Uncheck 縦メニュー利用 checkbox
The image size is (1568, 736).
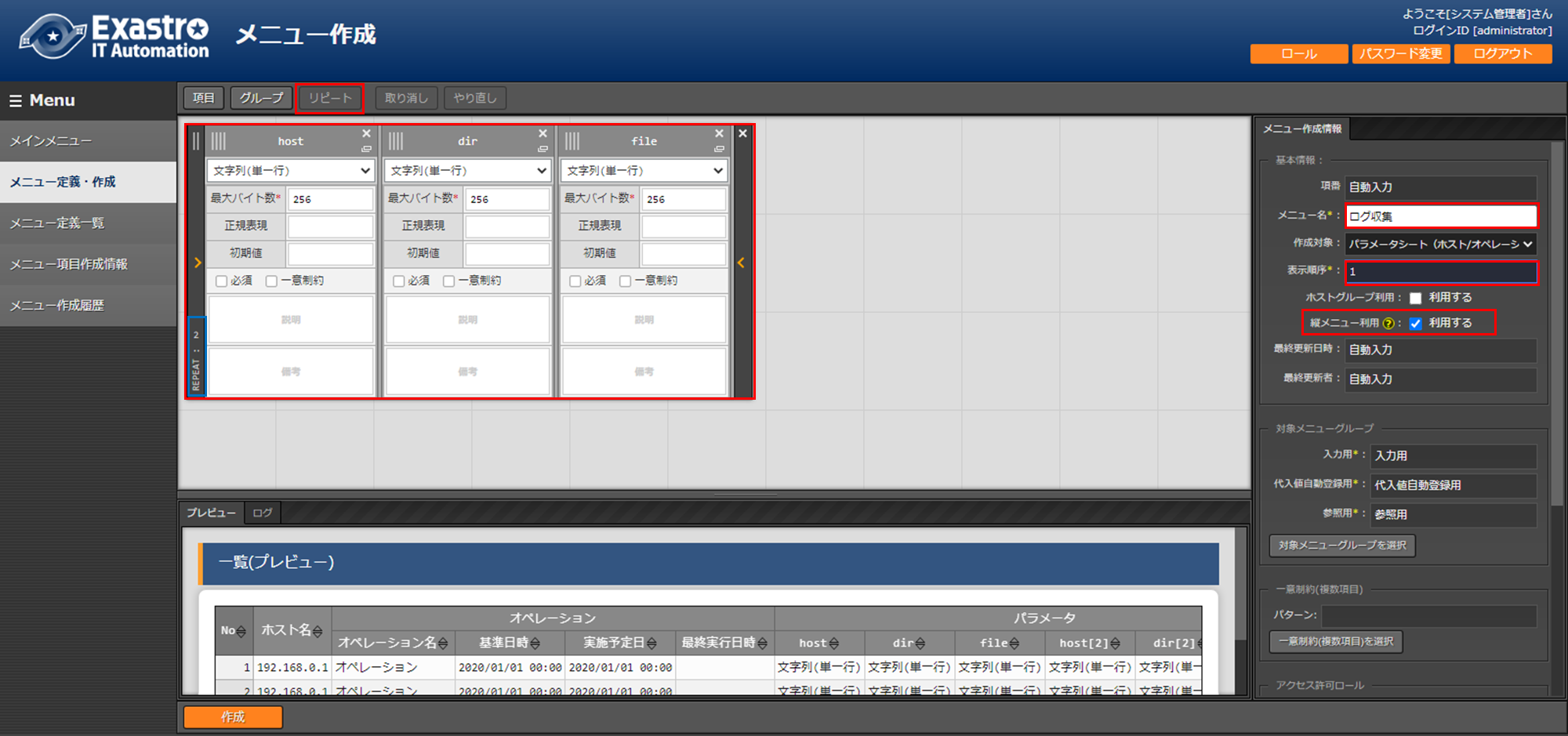pyautogui.click(x=1415, y=323)
